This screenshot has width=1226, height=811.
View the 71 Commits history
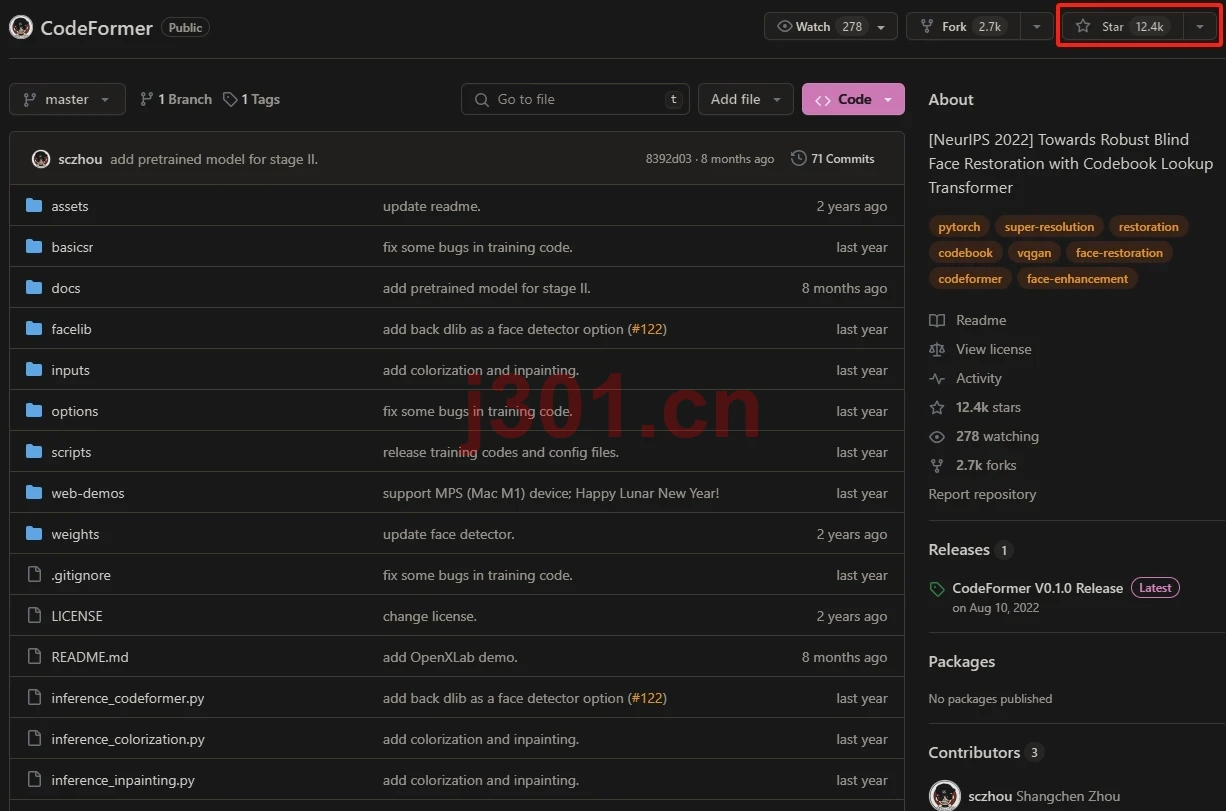click(833, 158)
